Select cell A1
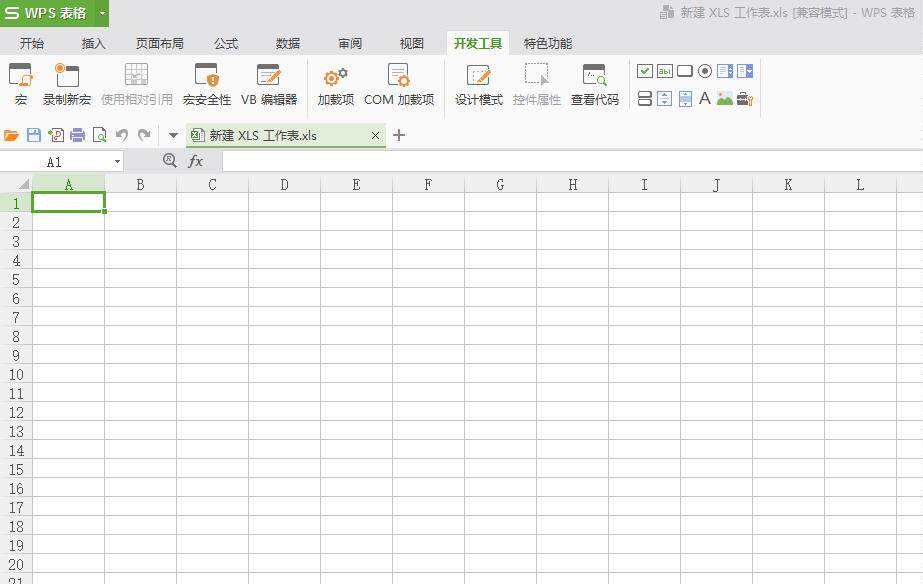 point(68,202)
